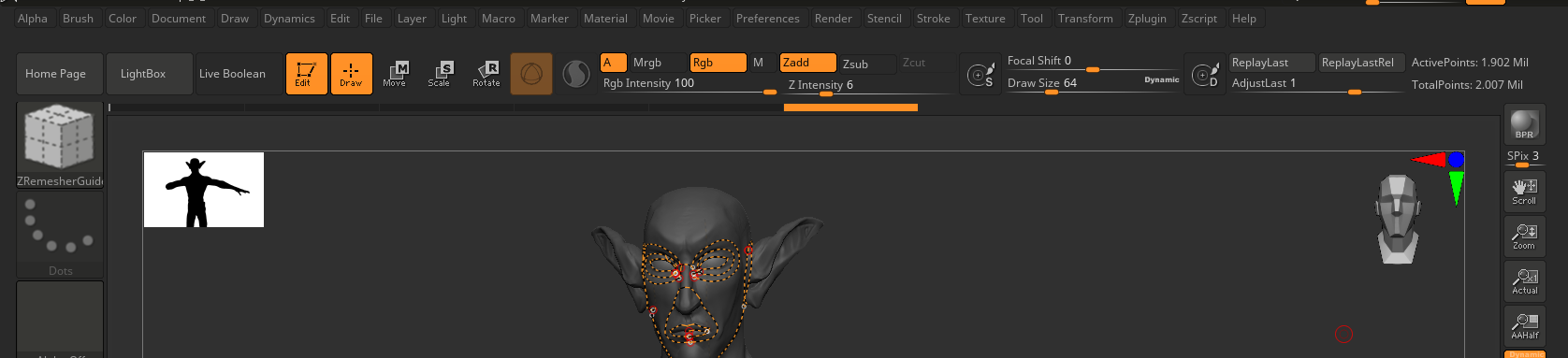Viewport: 1568px width, 358px height.
Task: Click the ReplayLast button
Action: tap(1272, 63)
